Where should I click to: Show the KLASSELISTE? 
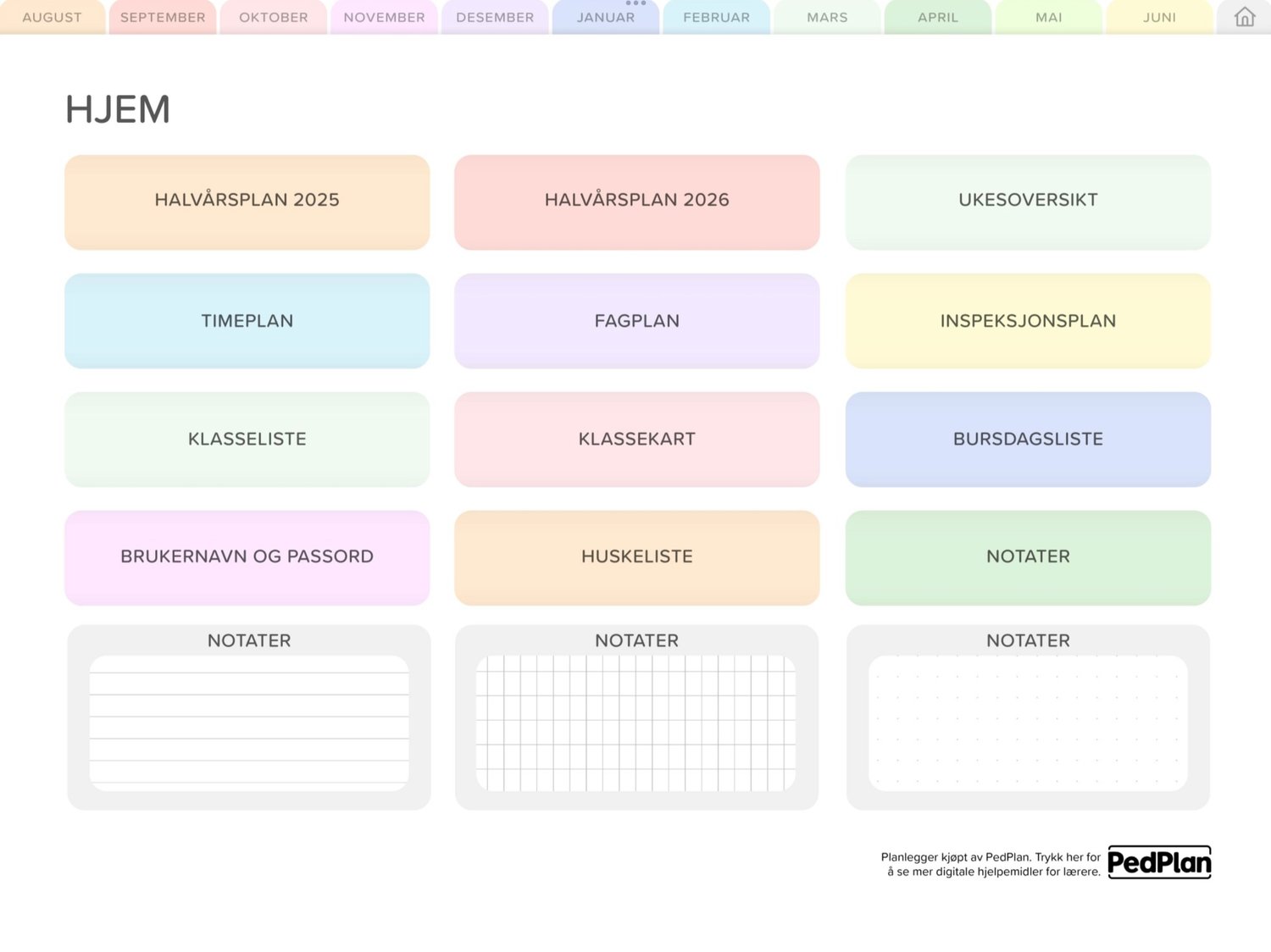[247, 439]
